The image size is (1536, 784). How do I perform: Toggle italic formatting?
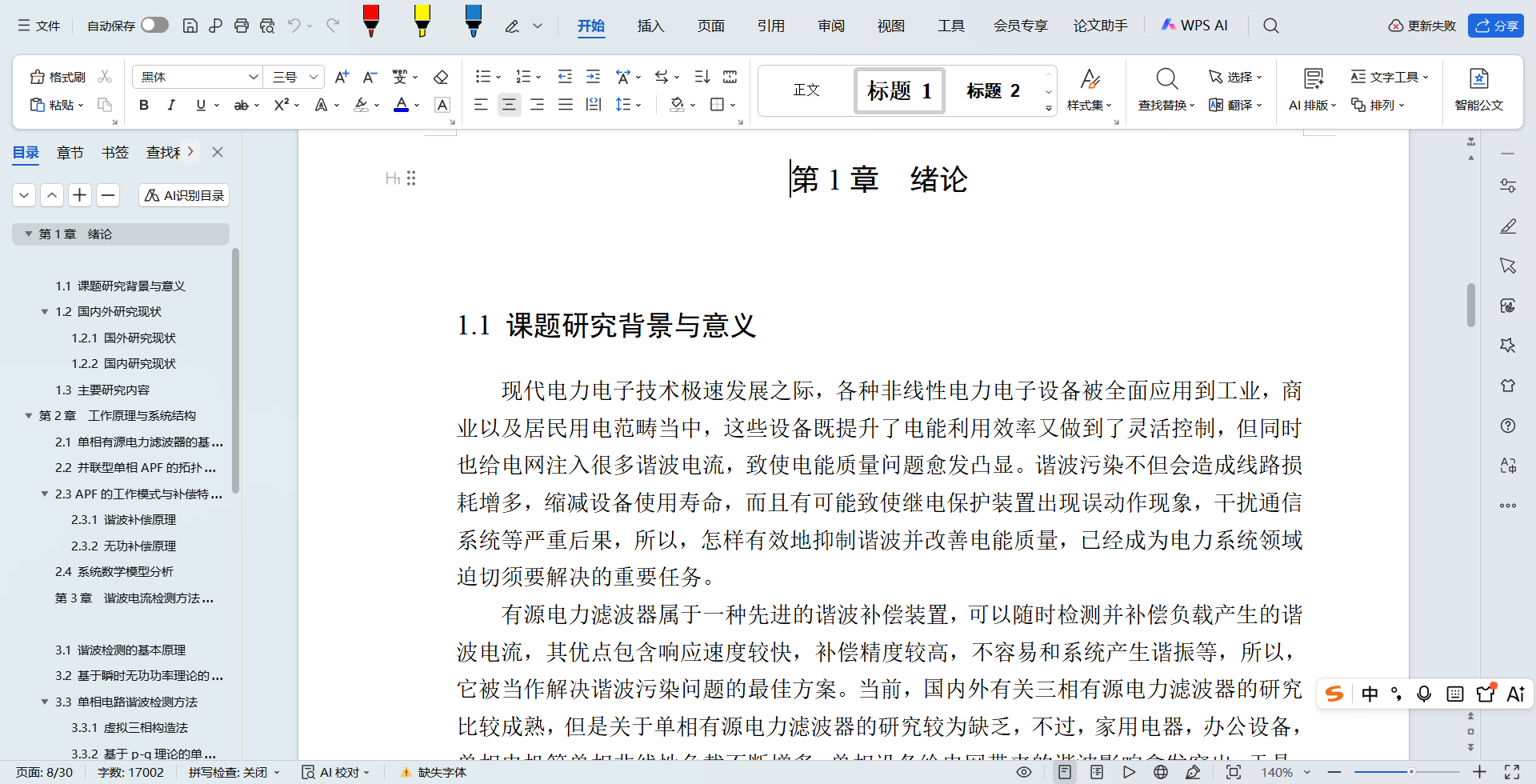(x=171, y=105)
